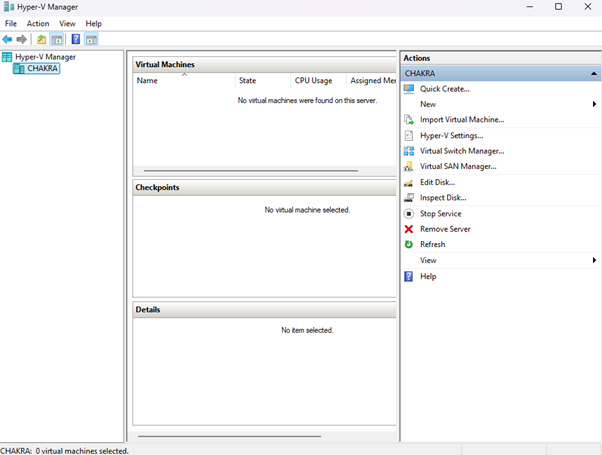Expand the View submenu in Actions

pos(594,260)
